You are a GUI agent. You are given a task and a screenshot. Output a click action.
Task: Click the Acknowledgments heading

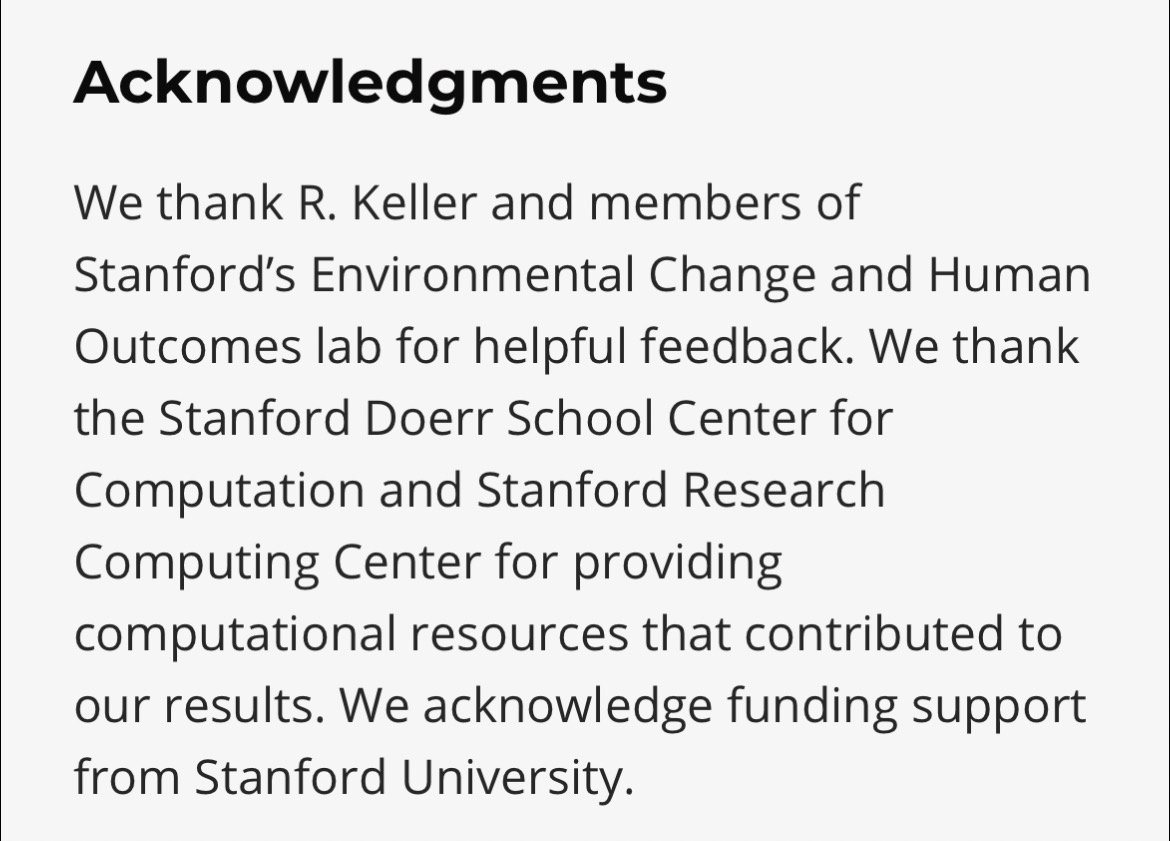370,83
